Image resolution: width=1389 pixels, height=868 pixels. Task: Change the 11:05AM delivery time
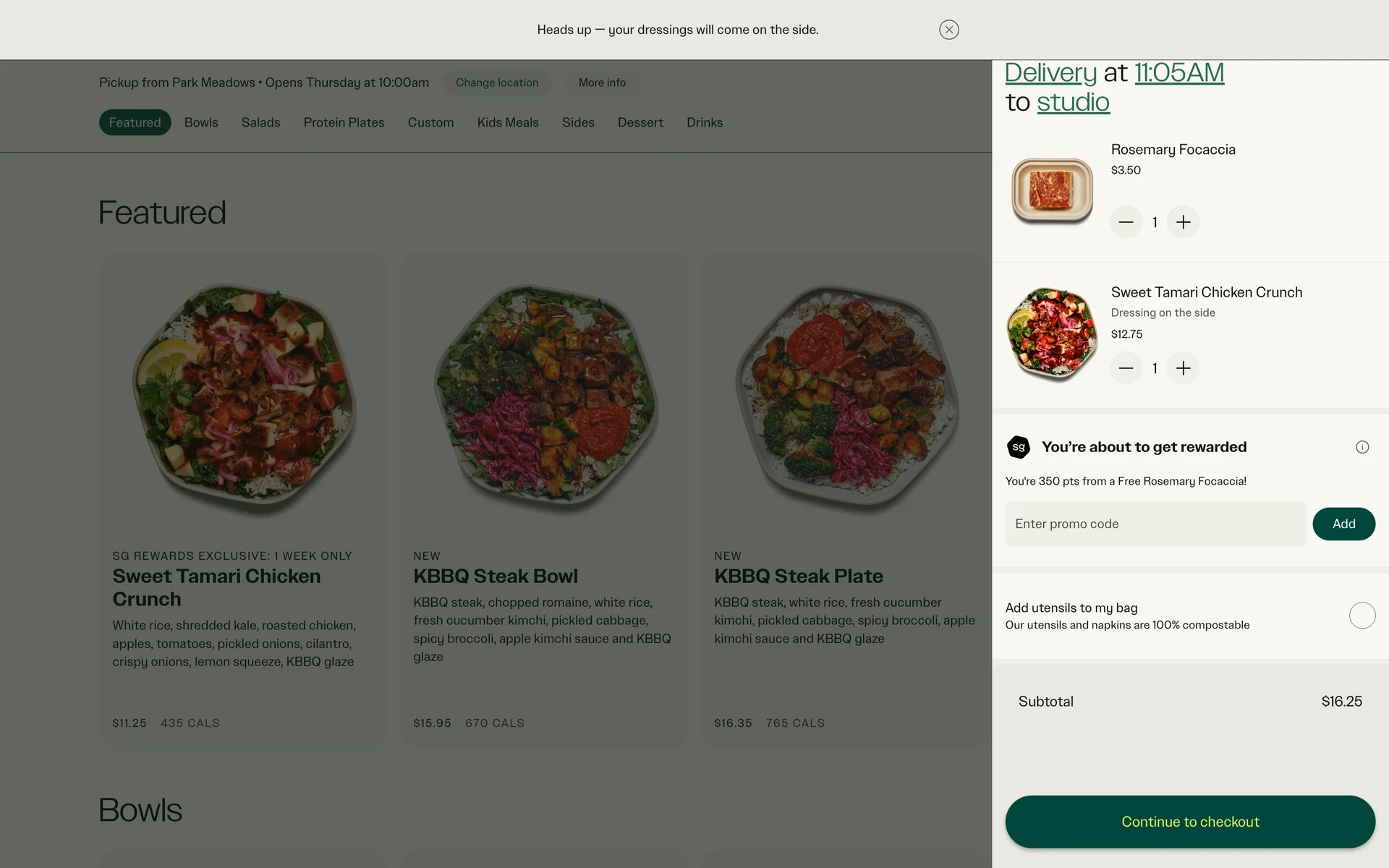coord(1178,73)
